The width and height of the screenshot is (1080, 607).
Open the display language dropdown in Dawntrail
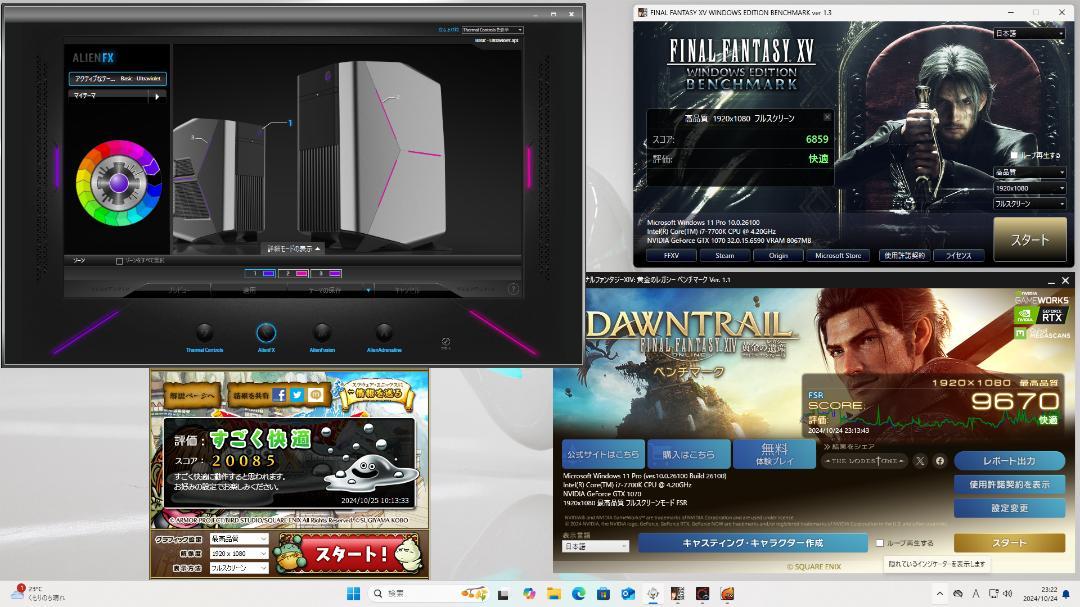(595, 546)
